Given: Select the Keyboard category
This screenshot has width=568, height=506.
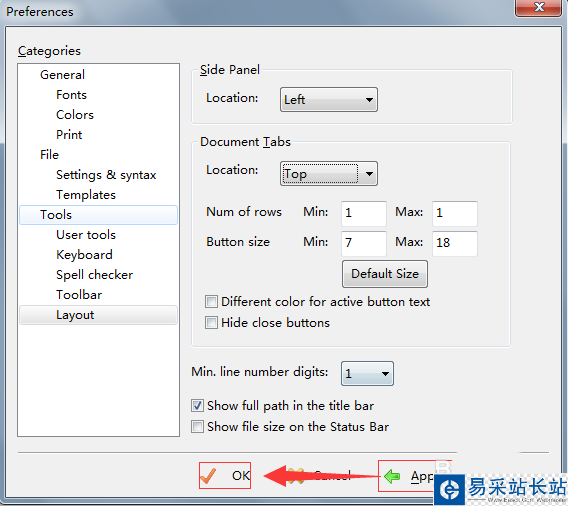Looking at the screenshot, I should tap(84, 255).
